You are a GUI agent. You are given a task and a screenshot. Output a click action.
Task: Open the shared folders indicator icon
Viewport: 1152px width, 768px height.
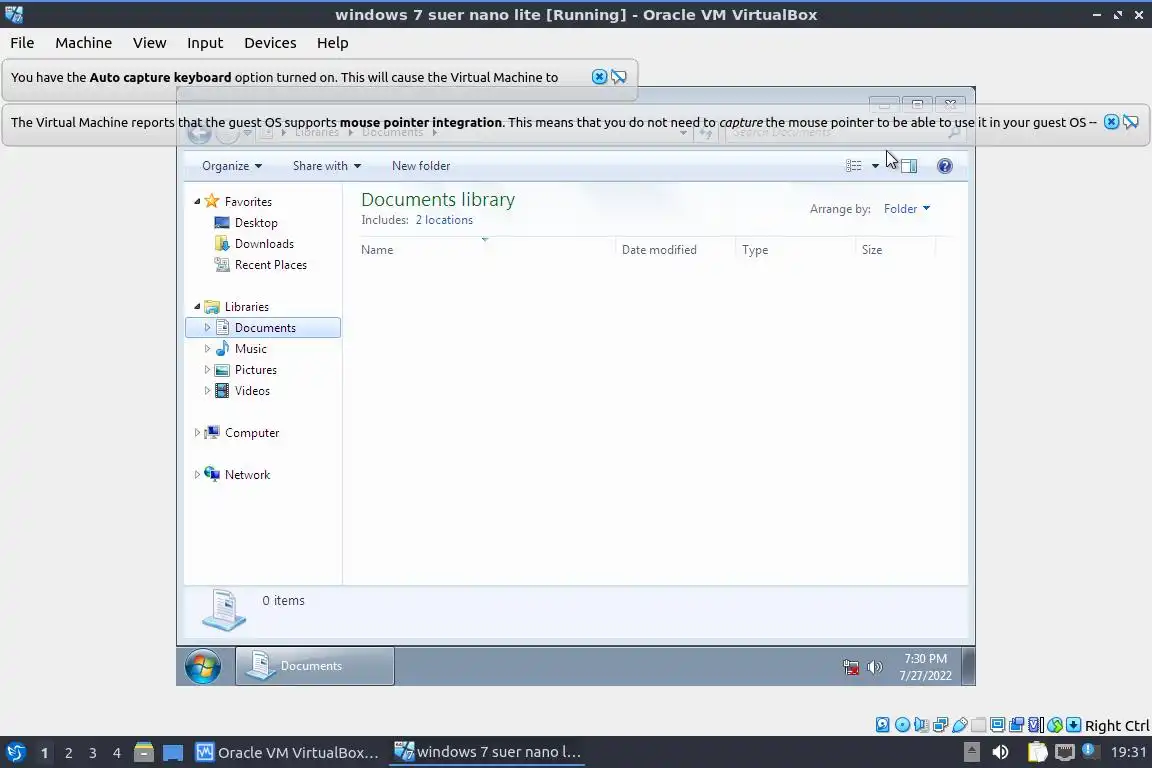coord(979,725)
